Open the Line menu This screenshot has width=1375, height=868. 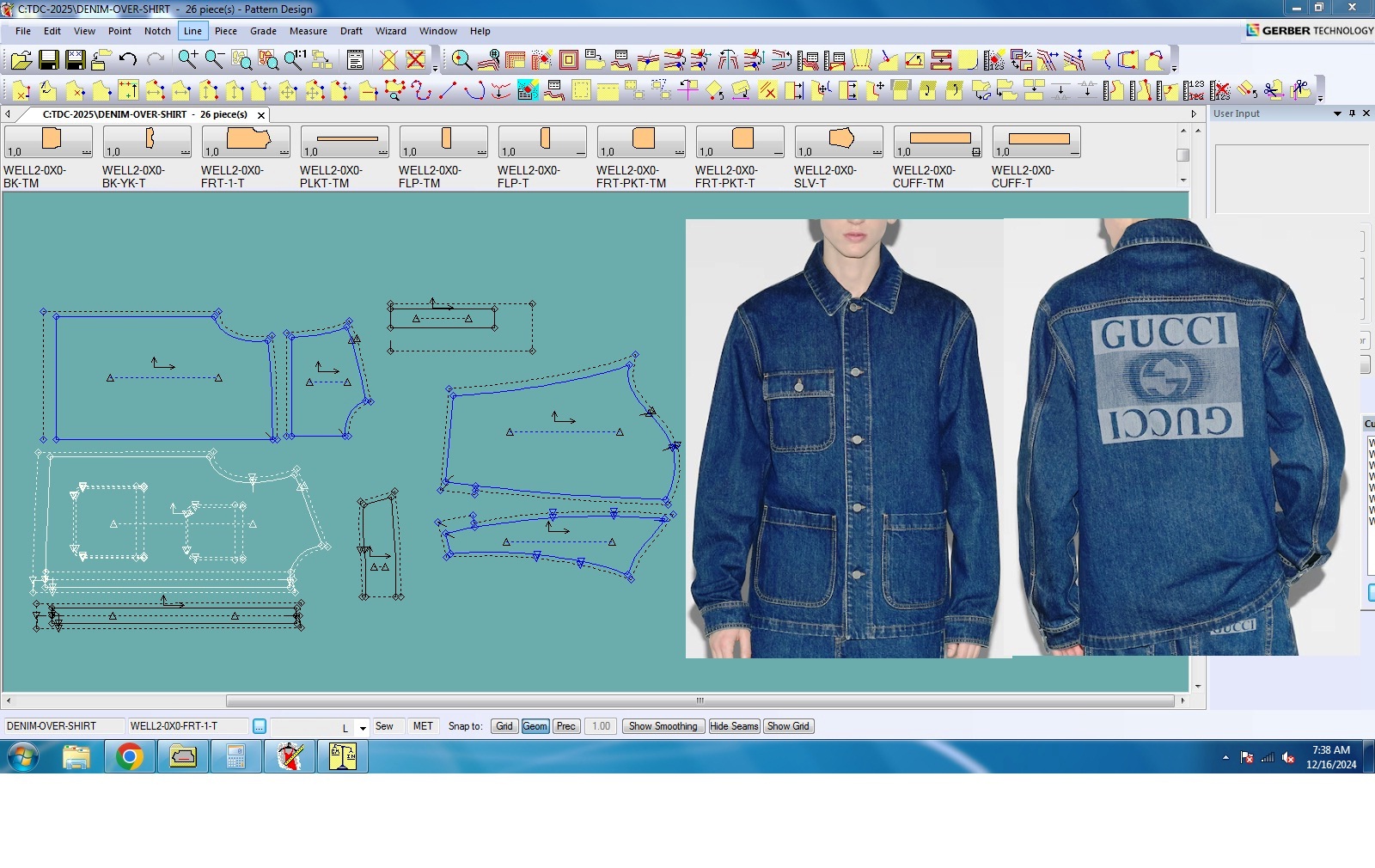coord(192,31)
